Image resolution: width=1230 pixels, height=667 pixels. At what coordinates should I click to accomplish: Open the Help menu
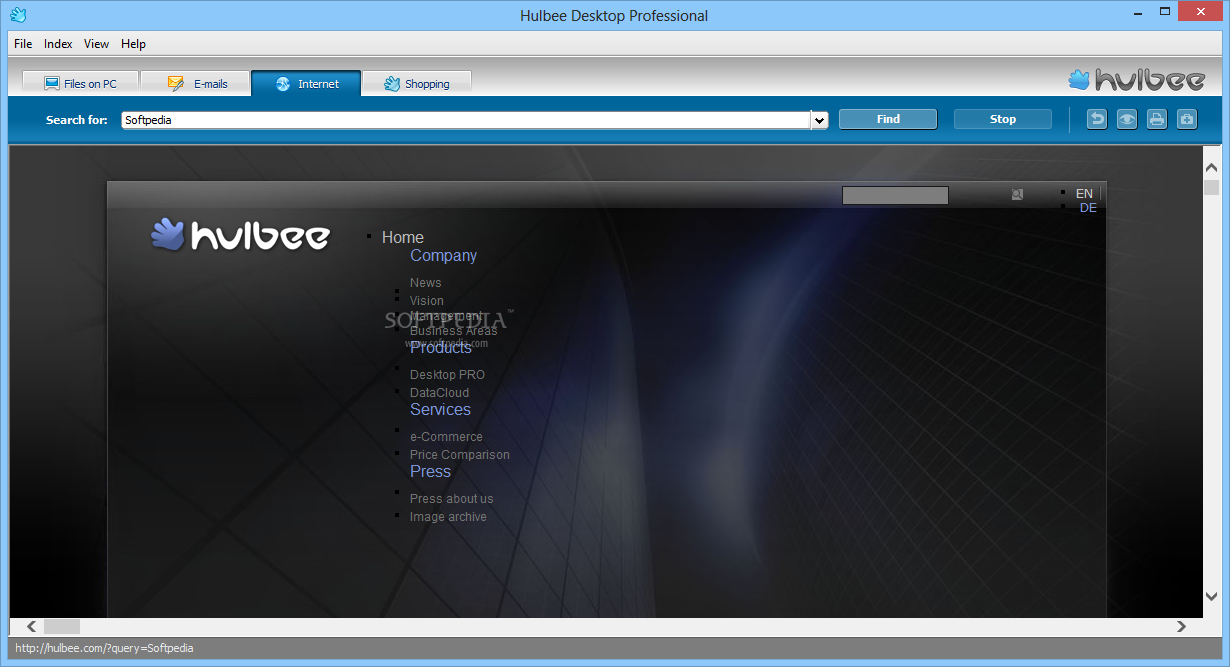point(133,44)
